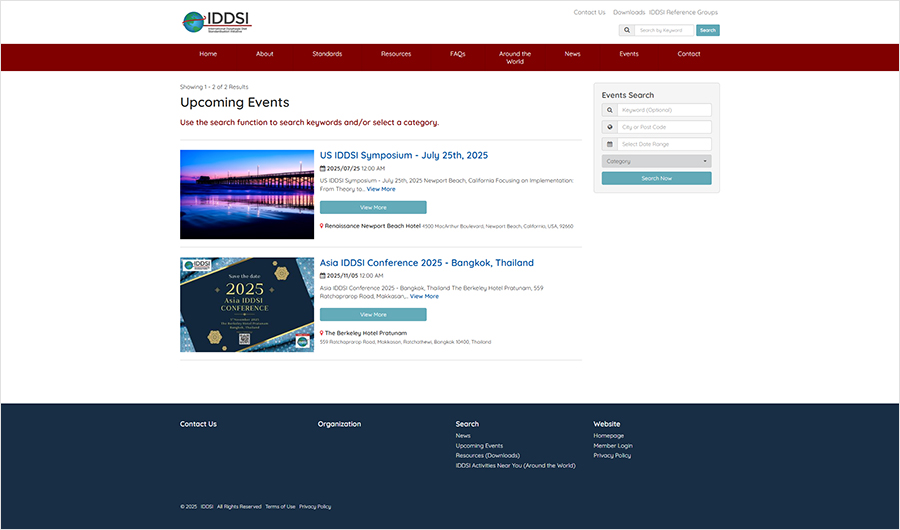
Task: Click the calendar icon next to 2025/11/05 date
Action: point(323,276)
